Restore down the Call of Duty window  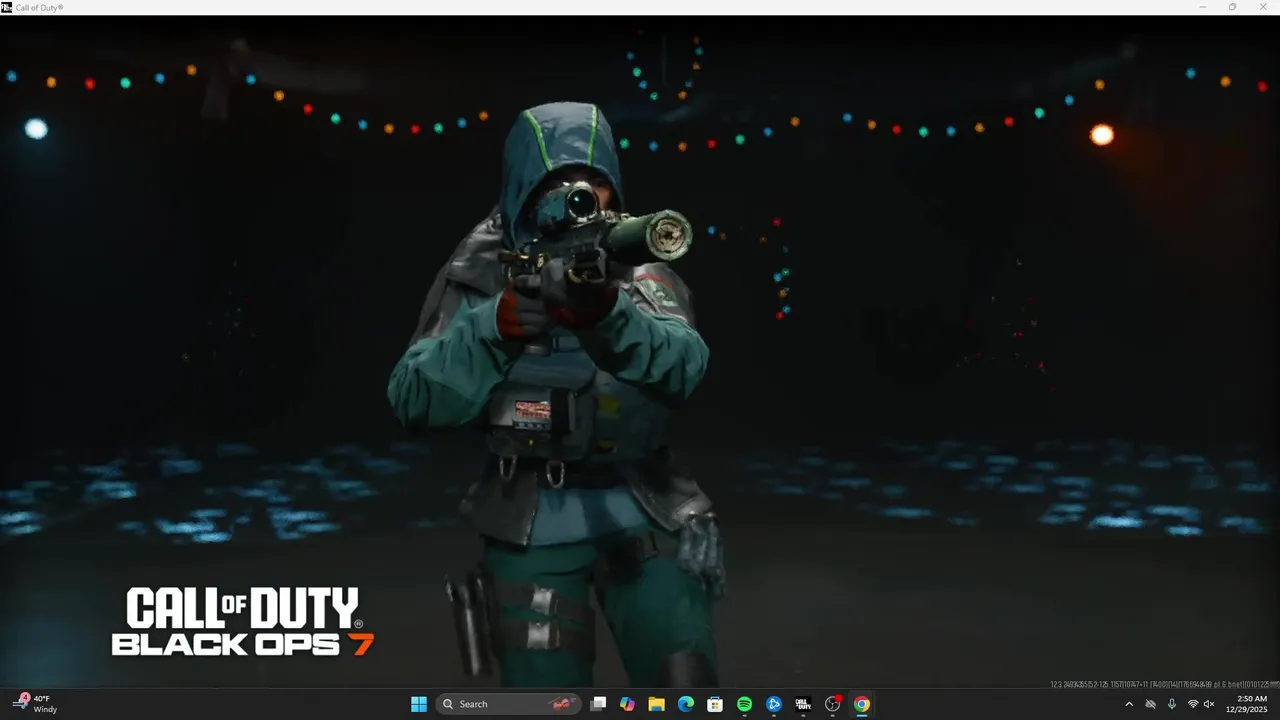(1233, 7)
